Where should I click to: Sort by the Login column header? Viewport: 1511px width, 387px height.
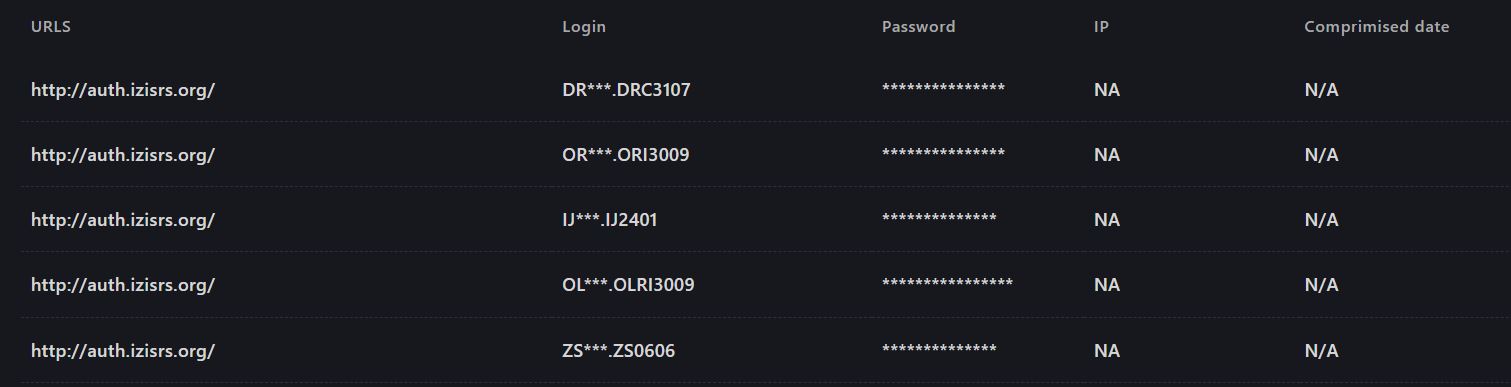[584, 27]
